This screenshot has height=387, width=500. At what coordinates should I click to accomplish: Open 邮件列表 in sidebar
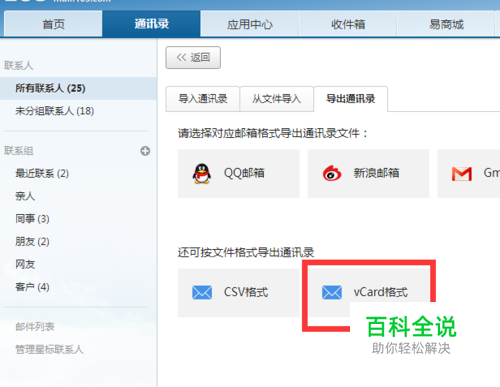(35, 327)
